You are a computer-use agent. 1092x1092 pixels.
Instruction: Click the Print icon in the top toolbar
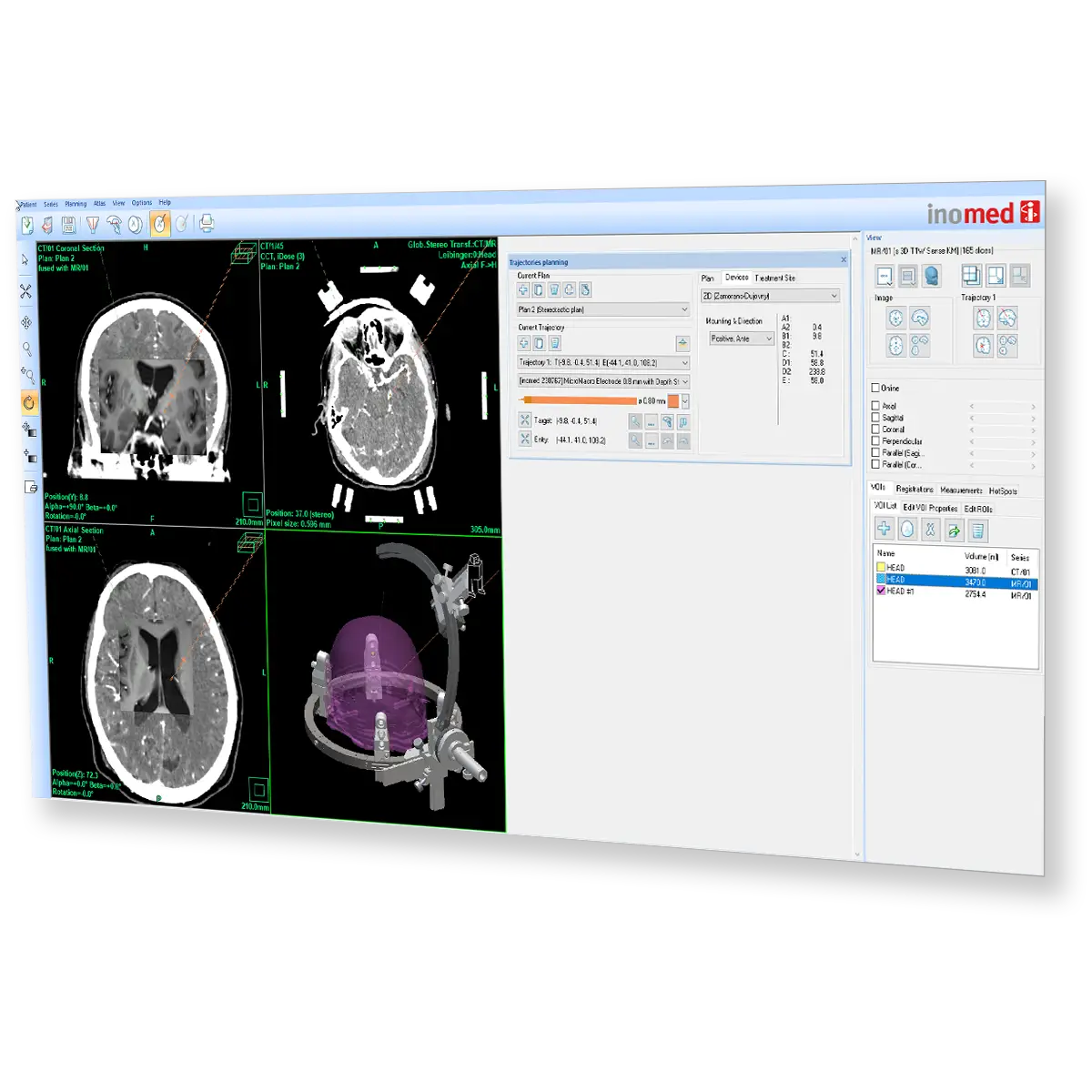point(206,221)
